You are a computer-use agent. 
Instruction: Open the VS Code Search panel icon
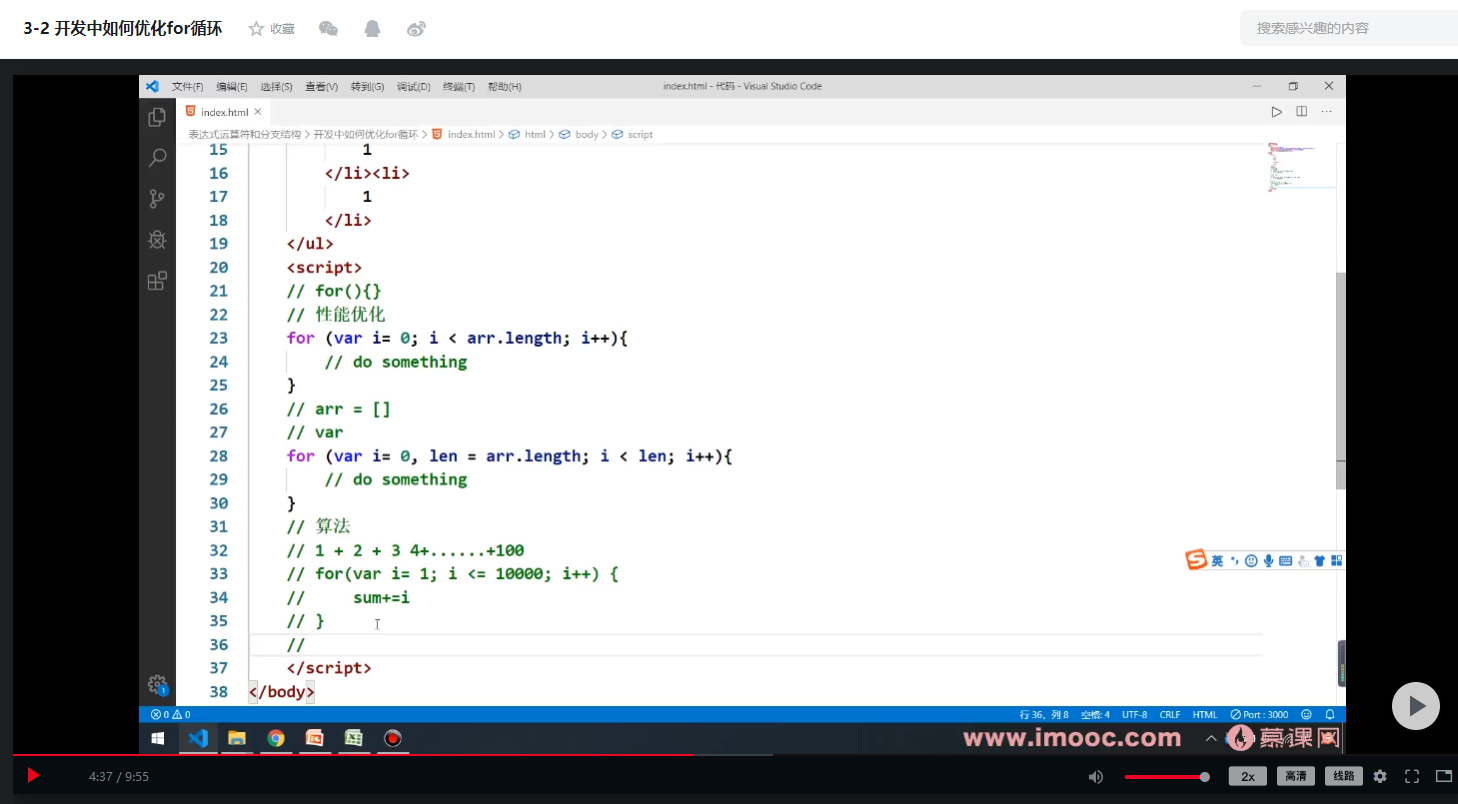[157, 158]
